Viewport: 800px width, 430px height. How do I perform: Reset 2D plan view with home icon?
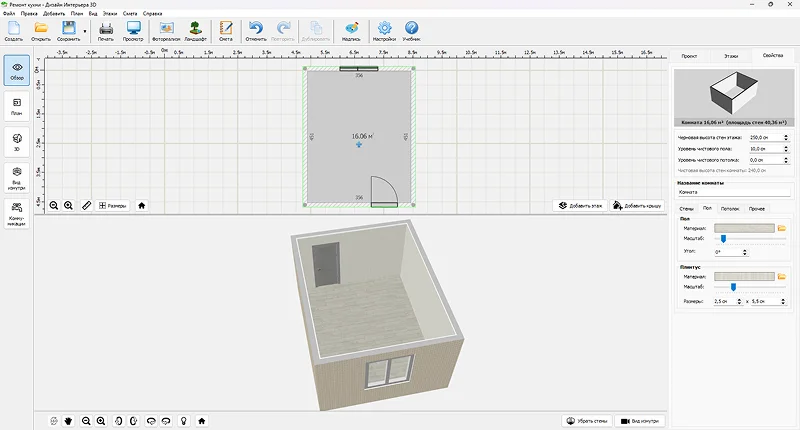(x=142, y=206)
